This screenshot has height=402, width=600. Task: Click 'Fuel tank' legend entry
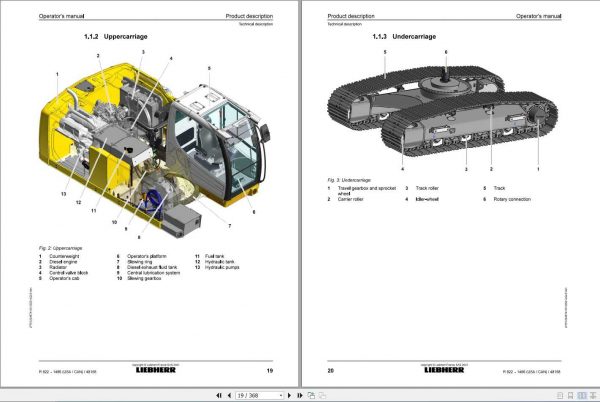click(215, 256)
